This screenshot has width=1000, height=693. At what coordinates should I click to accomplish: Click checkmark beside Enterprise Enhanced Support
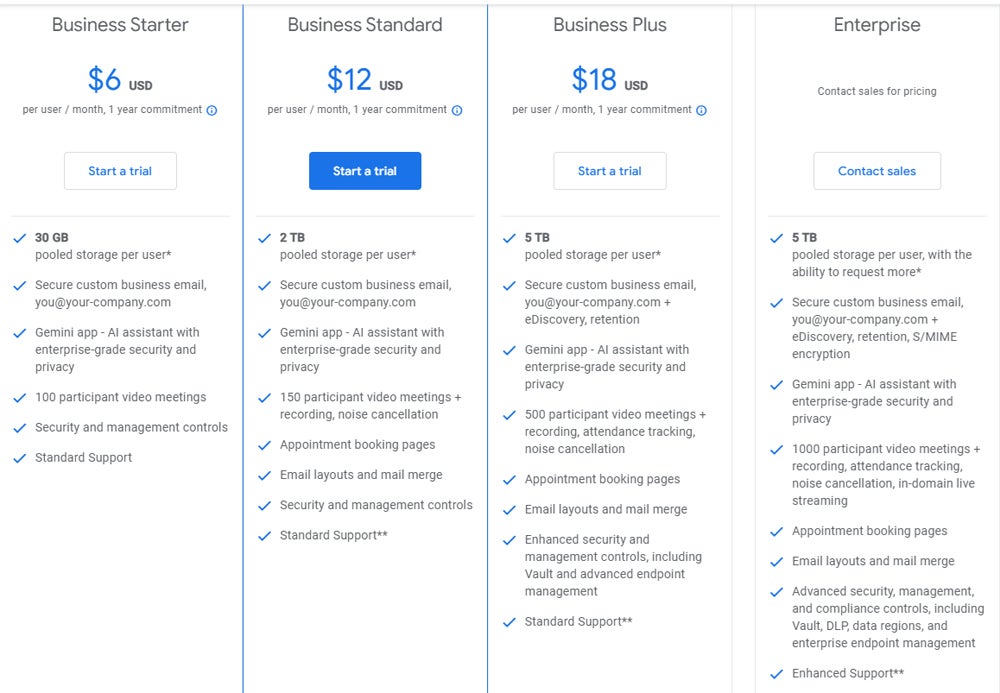pos(777,674)
